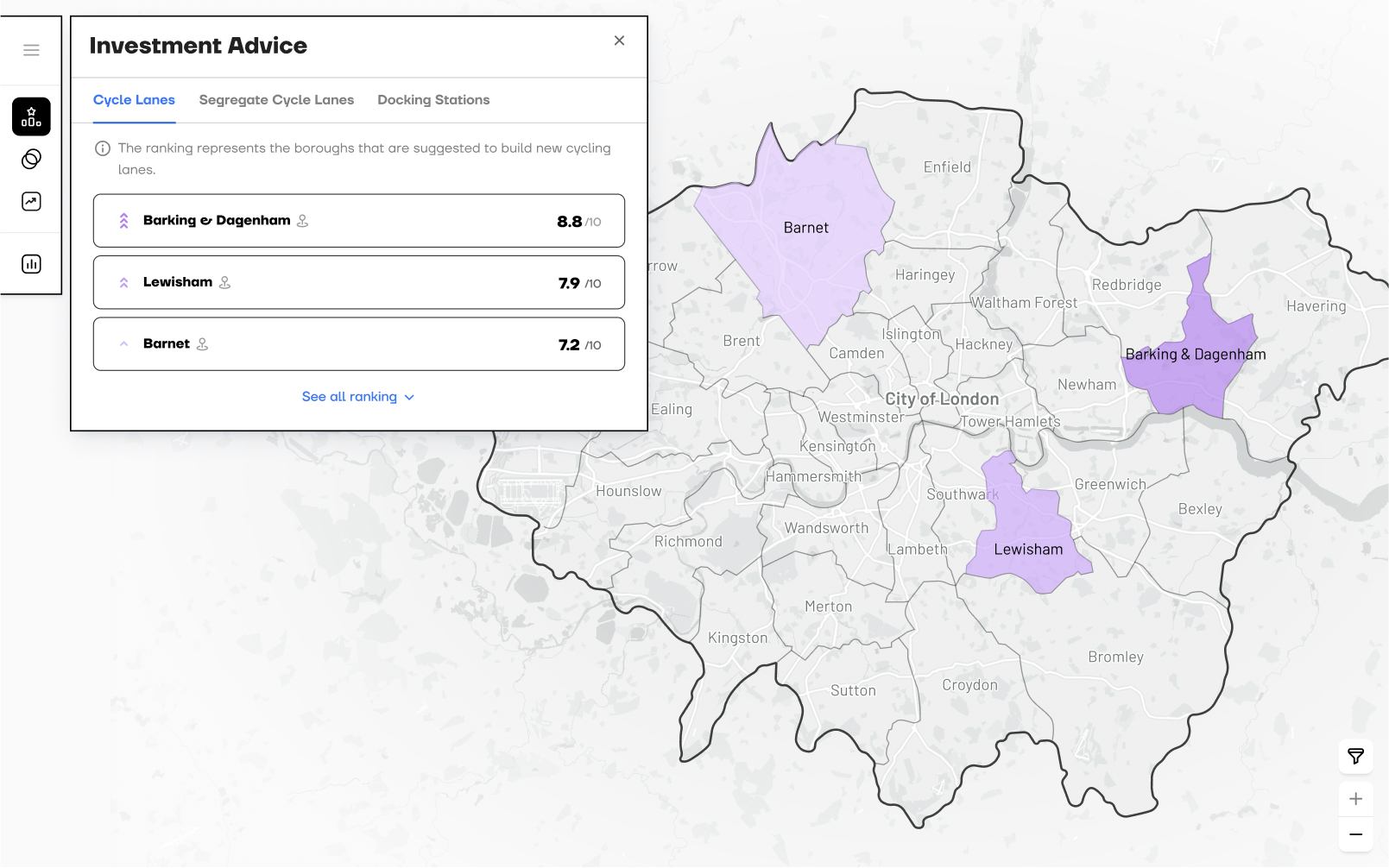Switch to Segregate Cycle Lanes tab
The width and height of the screenshot is (1389, 868).
[276, 100]
